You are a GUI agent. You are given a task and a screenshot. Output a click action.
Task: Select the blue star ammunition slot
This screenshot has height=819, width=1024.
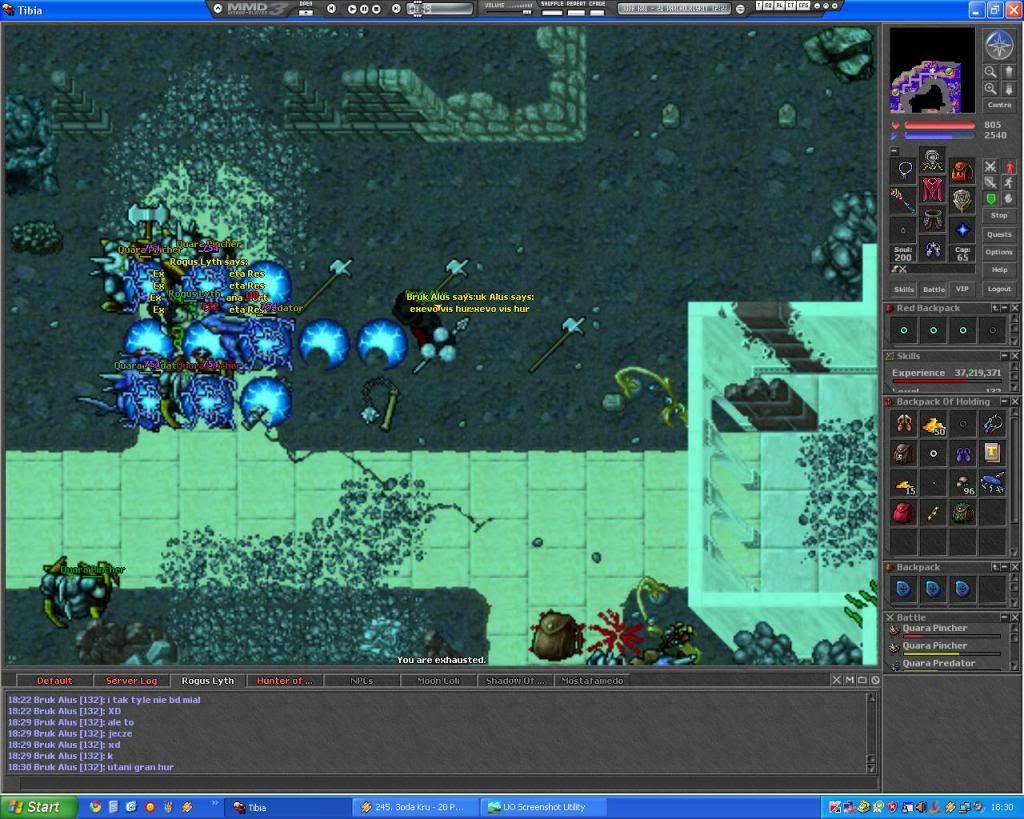click(961, 230)
